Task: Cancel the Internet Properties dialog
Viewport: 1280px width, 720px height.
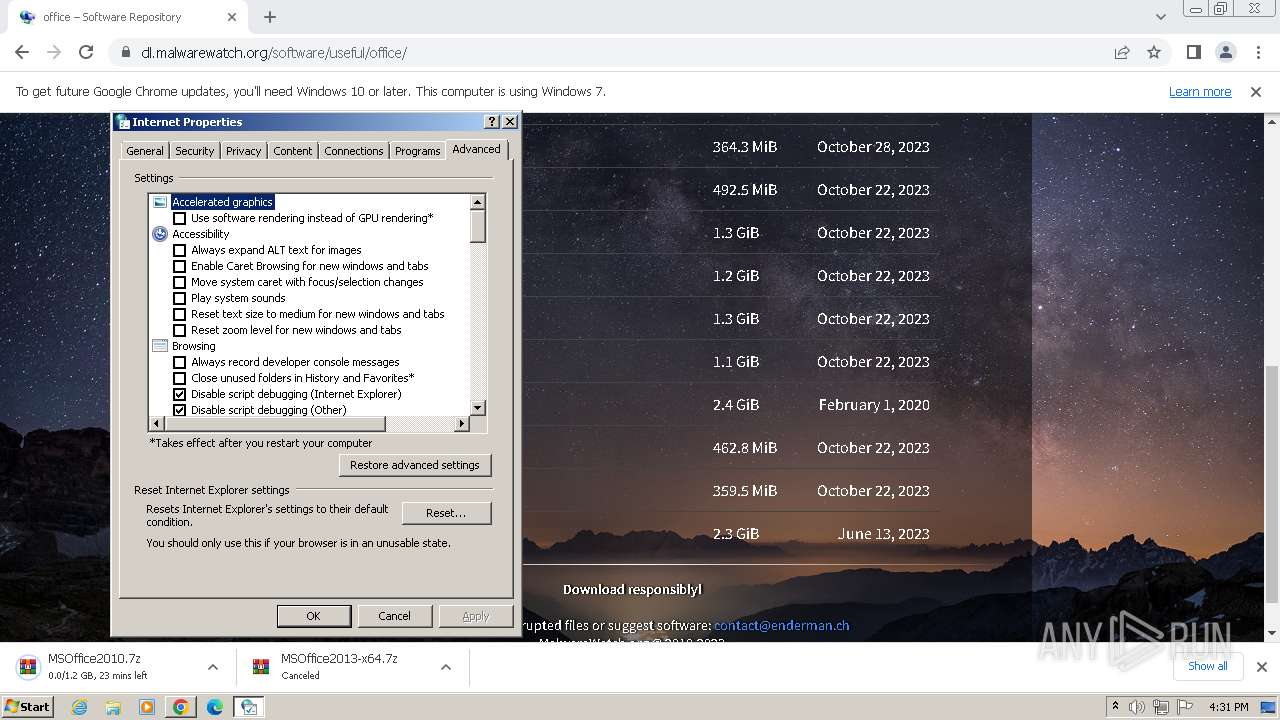Action: pos(394,616)
